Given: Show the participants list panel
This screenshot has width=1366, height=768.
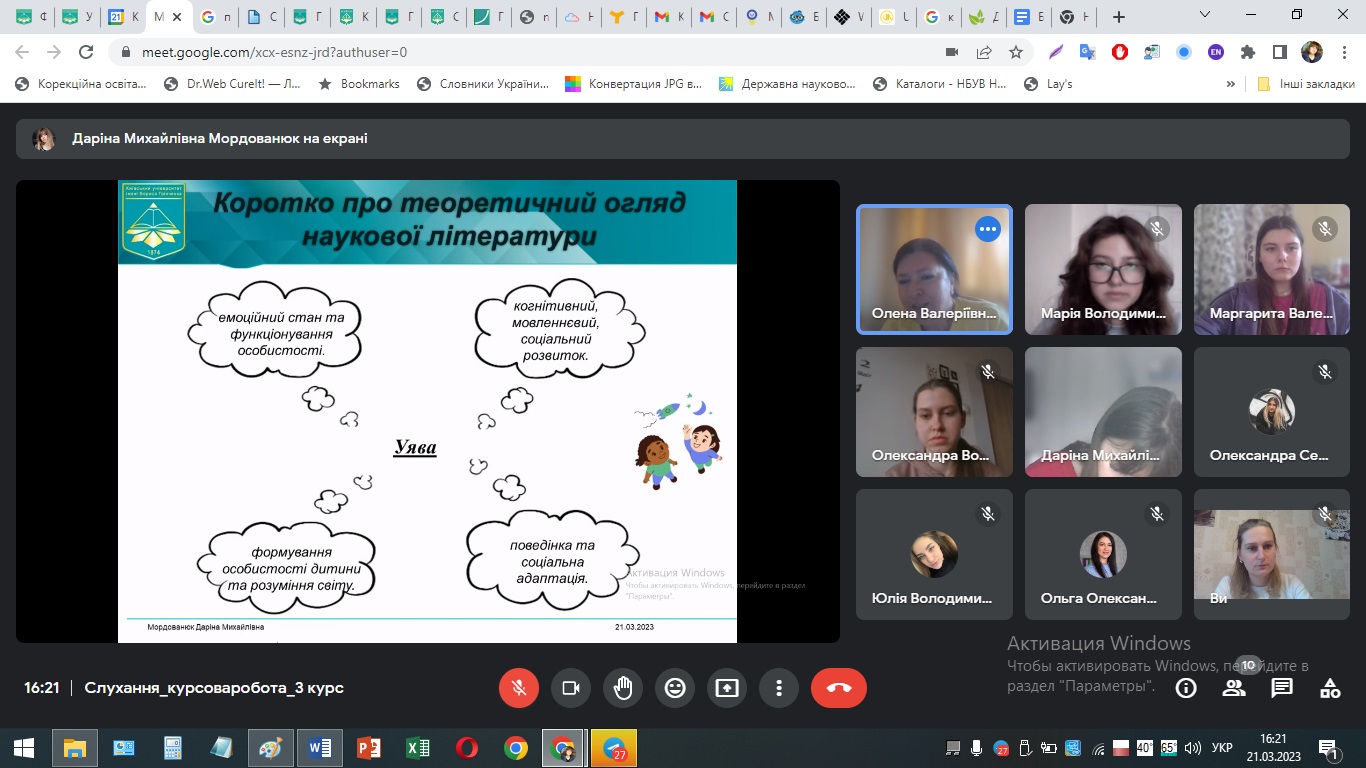Looking at the screenshot, I should (x=1234, y=688).
